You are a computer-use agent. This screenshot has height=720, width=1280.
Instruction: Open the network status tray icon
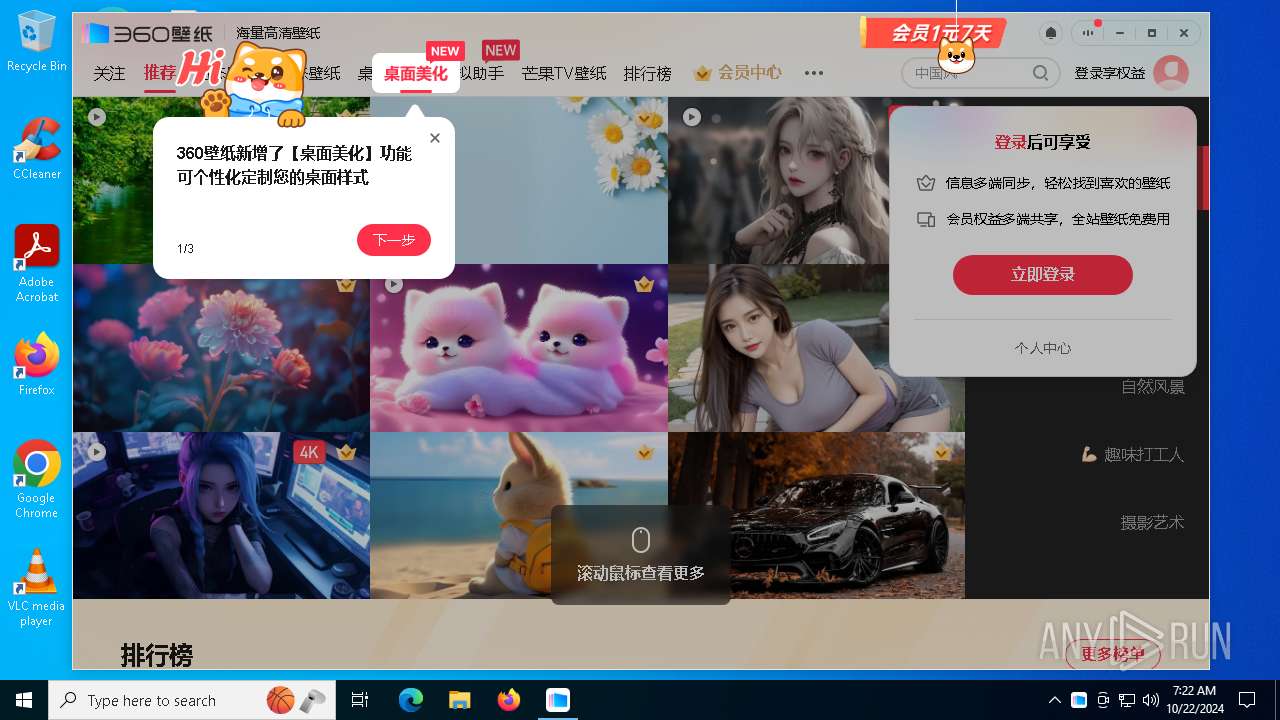(1127, 700)
